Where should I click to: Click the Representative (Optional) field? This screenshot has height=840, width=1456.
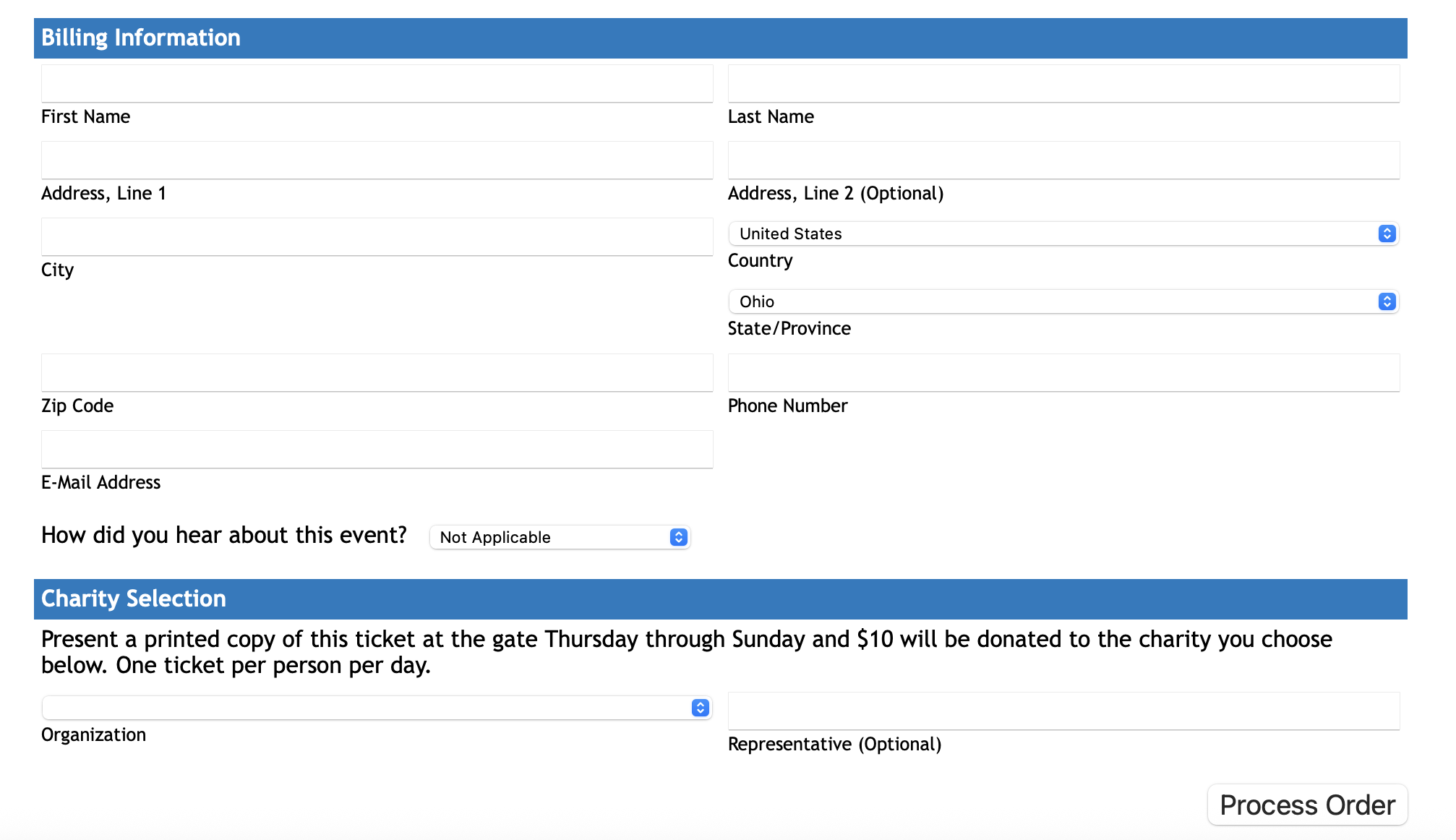[x=1063, y=711]
